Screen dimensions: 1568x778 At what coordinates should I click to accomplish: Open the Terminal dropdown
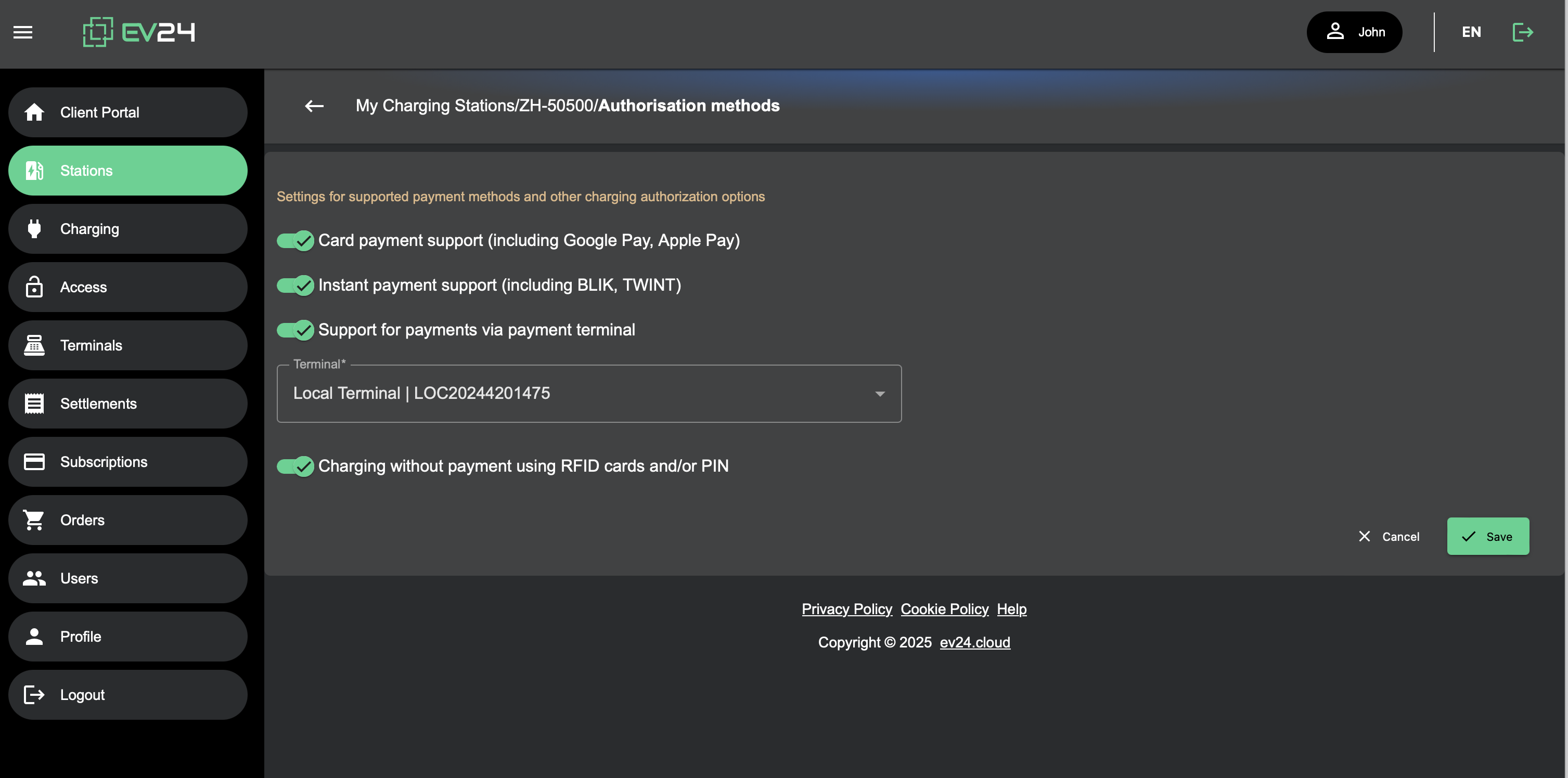click(879, 394)
